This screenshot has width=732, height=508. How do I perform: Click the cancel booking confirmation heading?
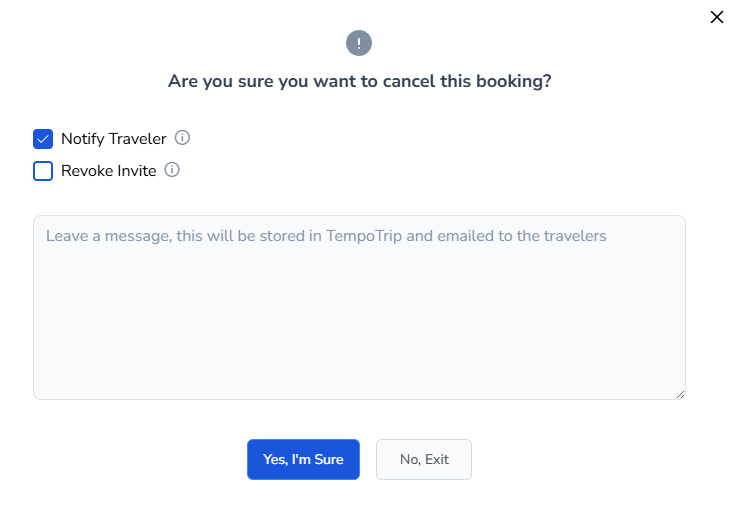coord(359,82)
